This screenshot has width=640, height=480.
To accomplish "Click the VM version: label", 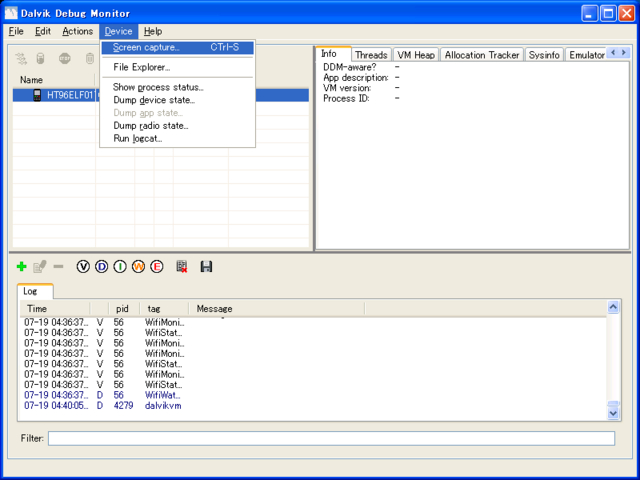I will click(347, 88).
